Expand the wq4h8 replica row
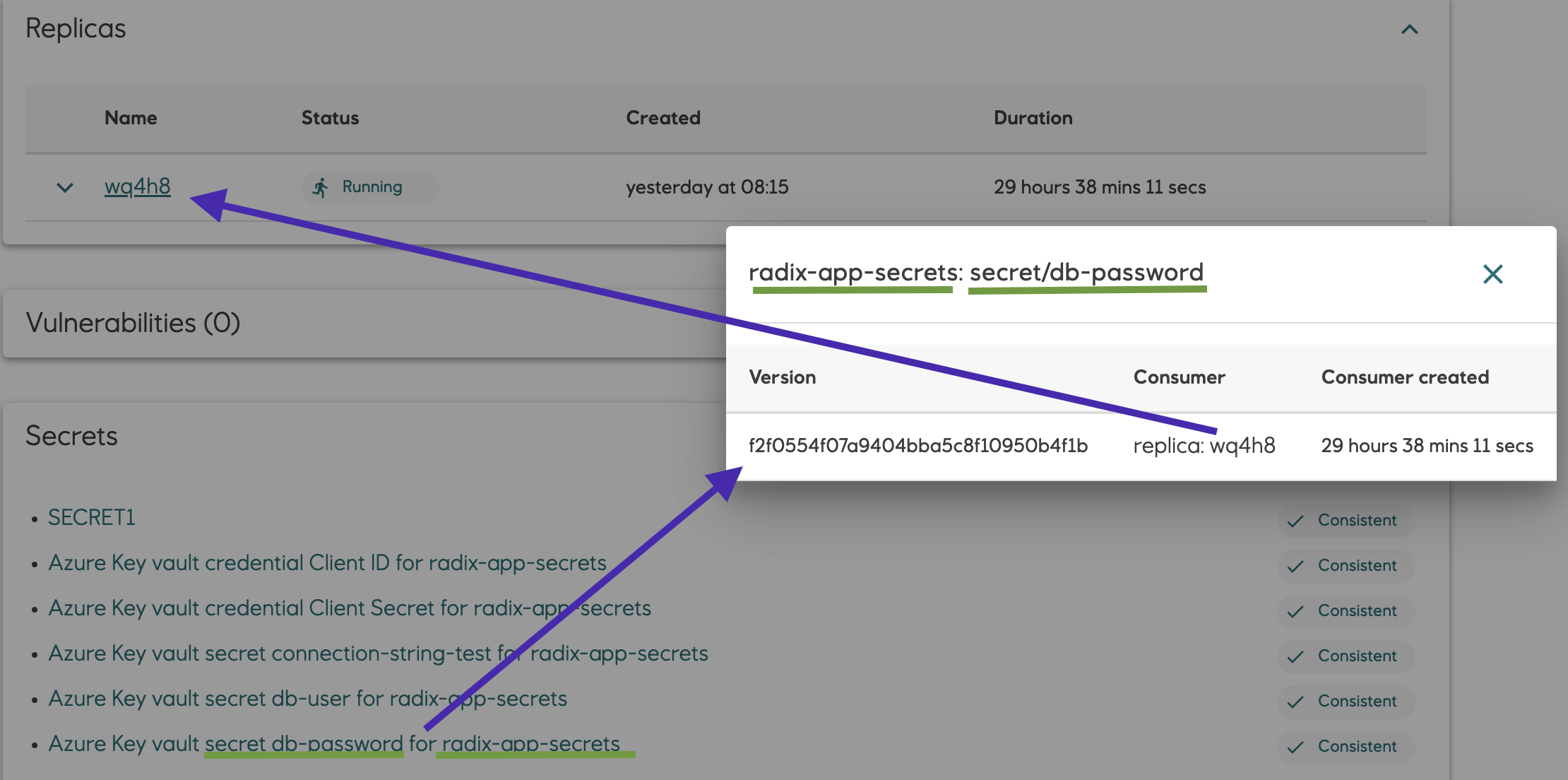1568x780 pixels. coord(64,187)
